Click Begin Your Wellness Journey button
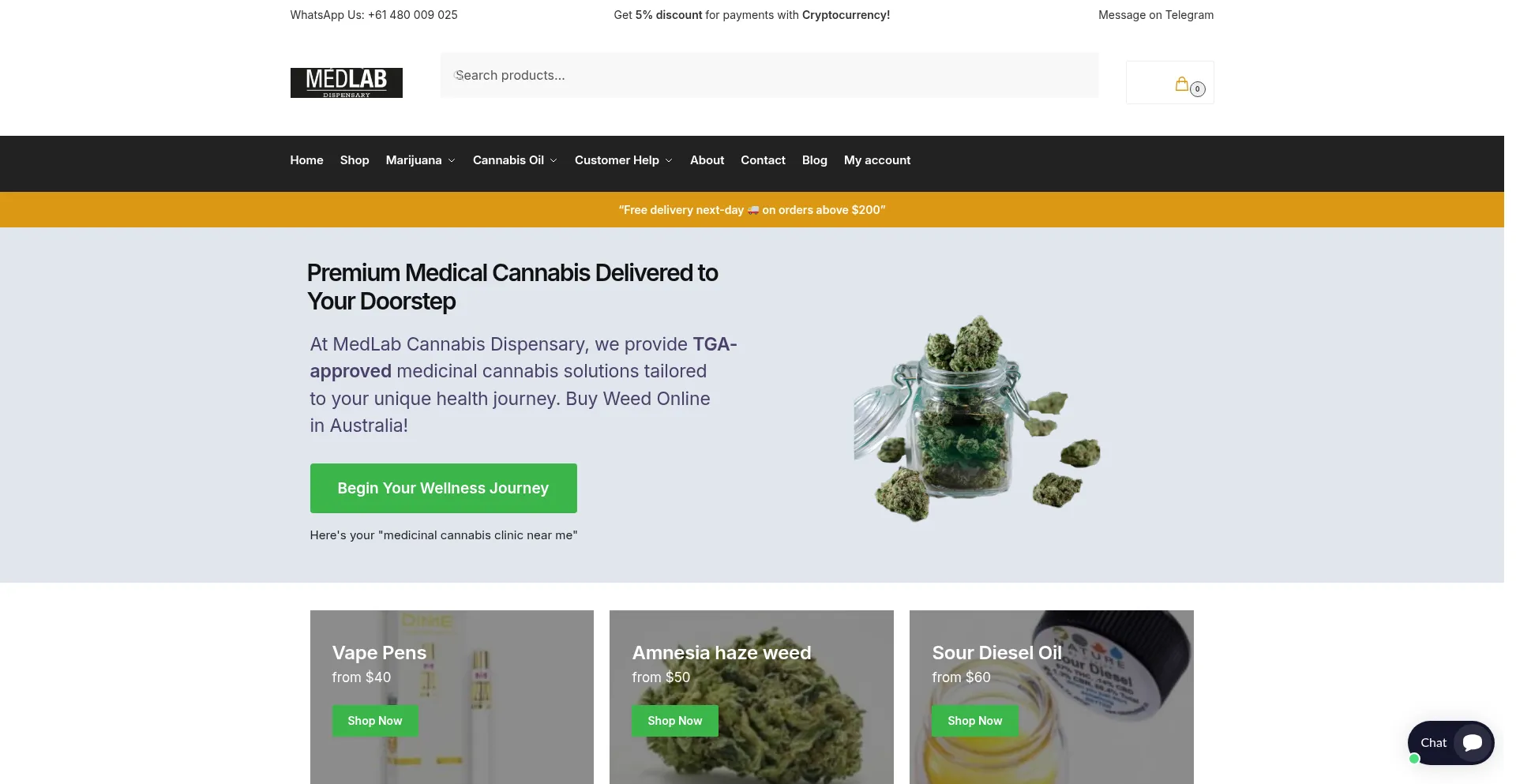This screenshot has width=1516, height=784. pyautogui.click(x=443, y=488)
